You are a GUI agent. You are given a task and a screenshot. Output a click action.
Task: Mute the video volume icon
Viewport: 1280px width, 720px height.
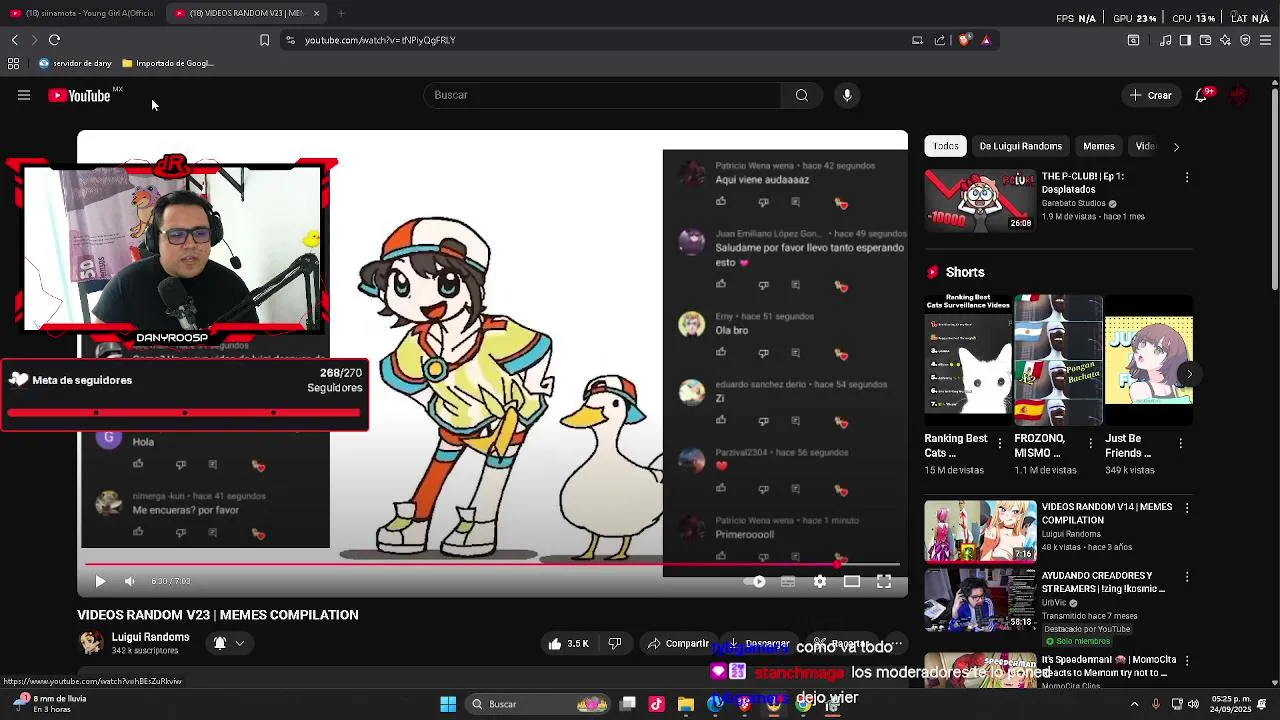(129, 581)
